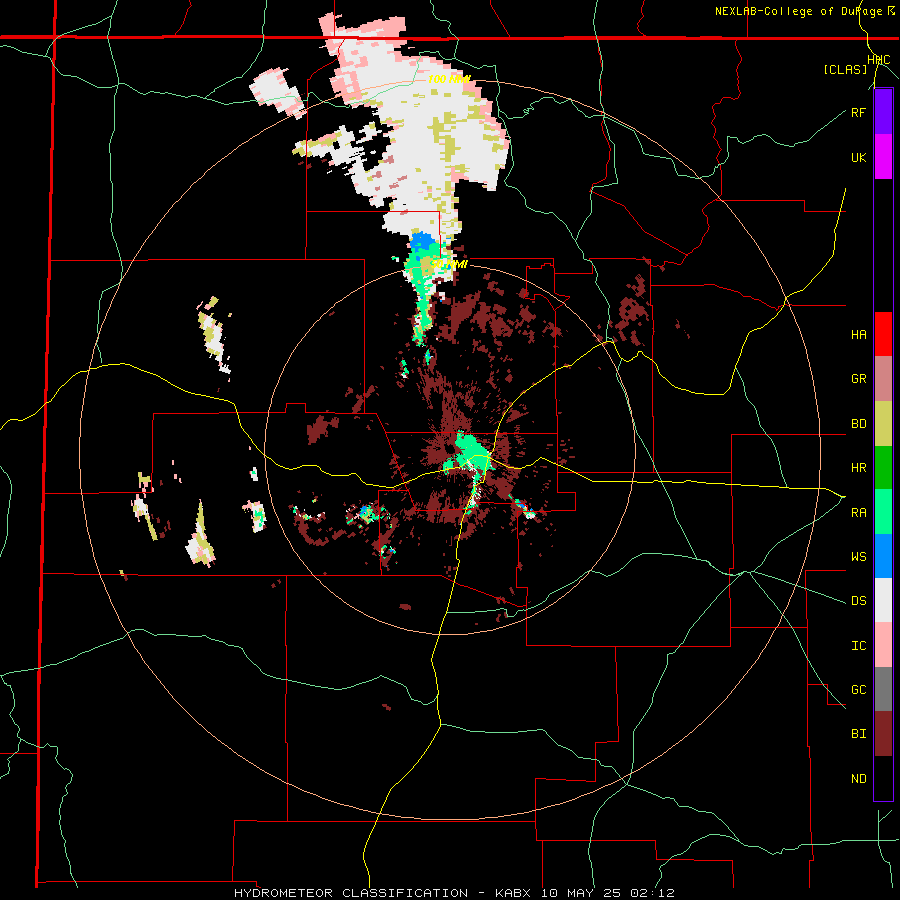Click the GR legend label

click(858, 379)
